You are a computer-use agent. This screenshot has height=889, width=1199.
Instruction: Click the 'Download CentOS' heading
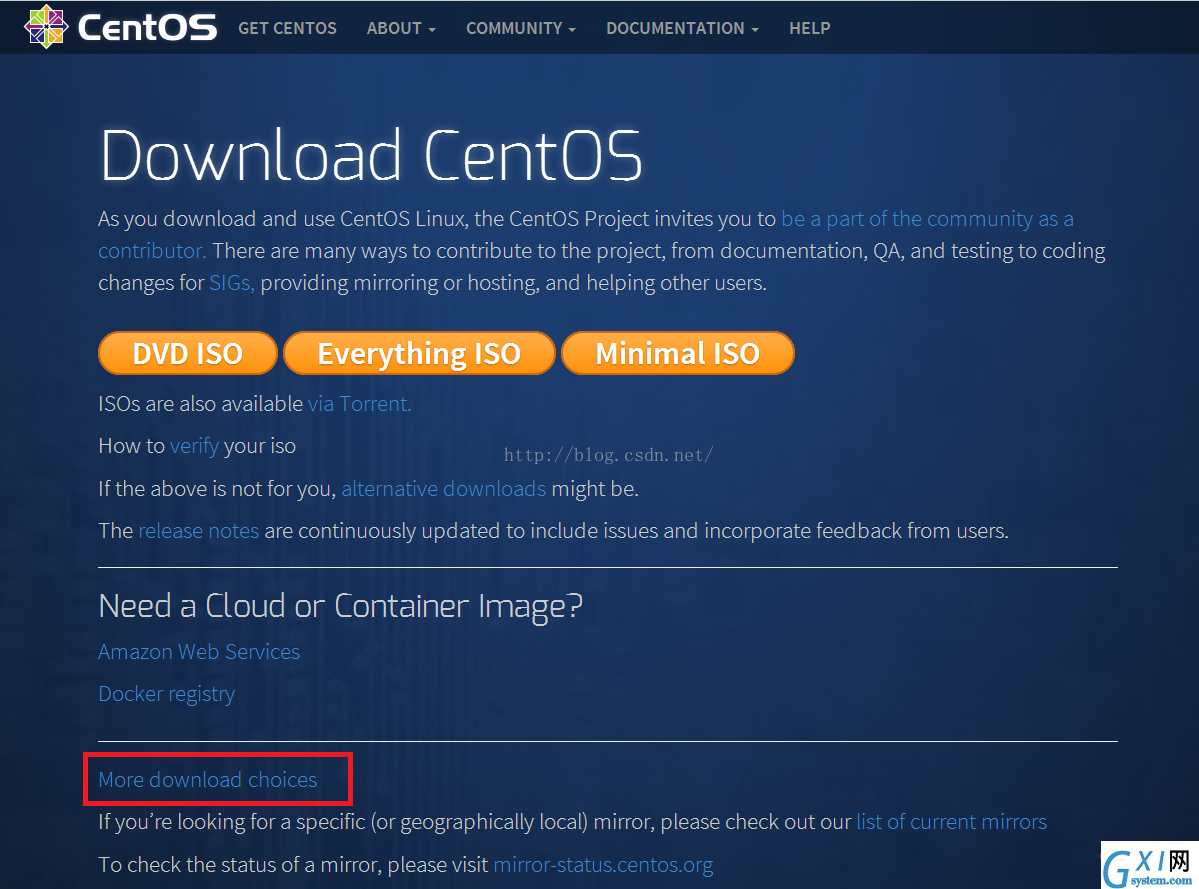tap(371, 155)
